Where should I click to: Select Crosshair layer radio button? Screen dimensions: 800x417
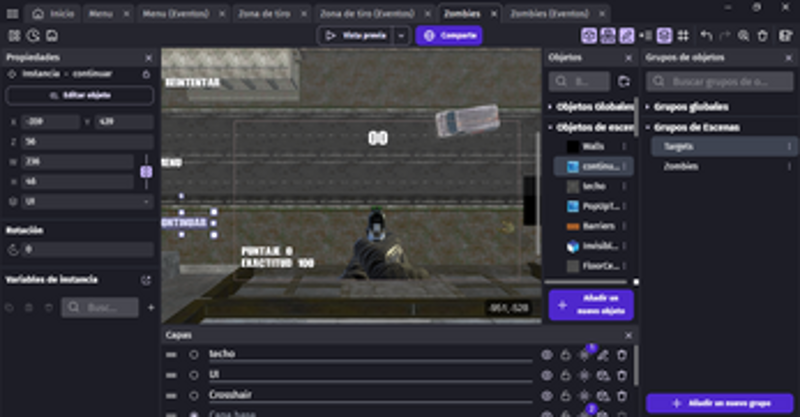pyautogui.click(x=194, y=395)
